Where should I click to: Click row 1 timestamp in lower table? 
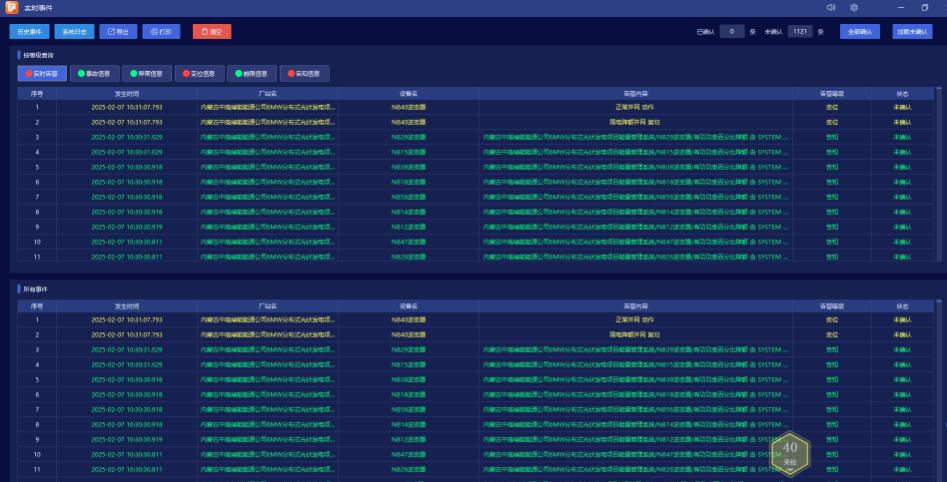tap(127, 320)
